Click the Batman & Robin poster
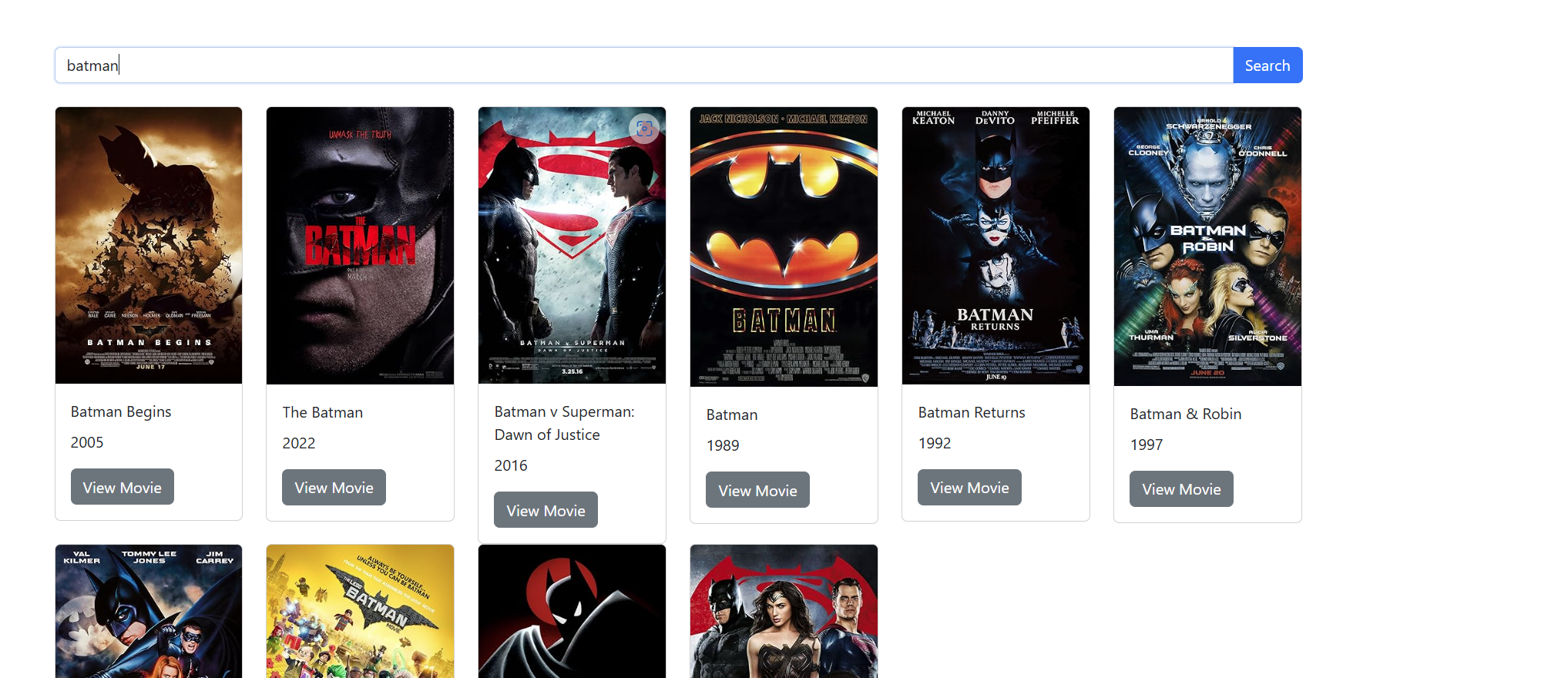Screen dimensions: 1568x678 [x=1207, y=247]
